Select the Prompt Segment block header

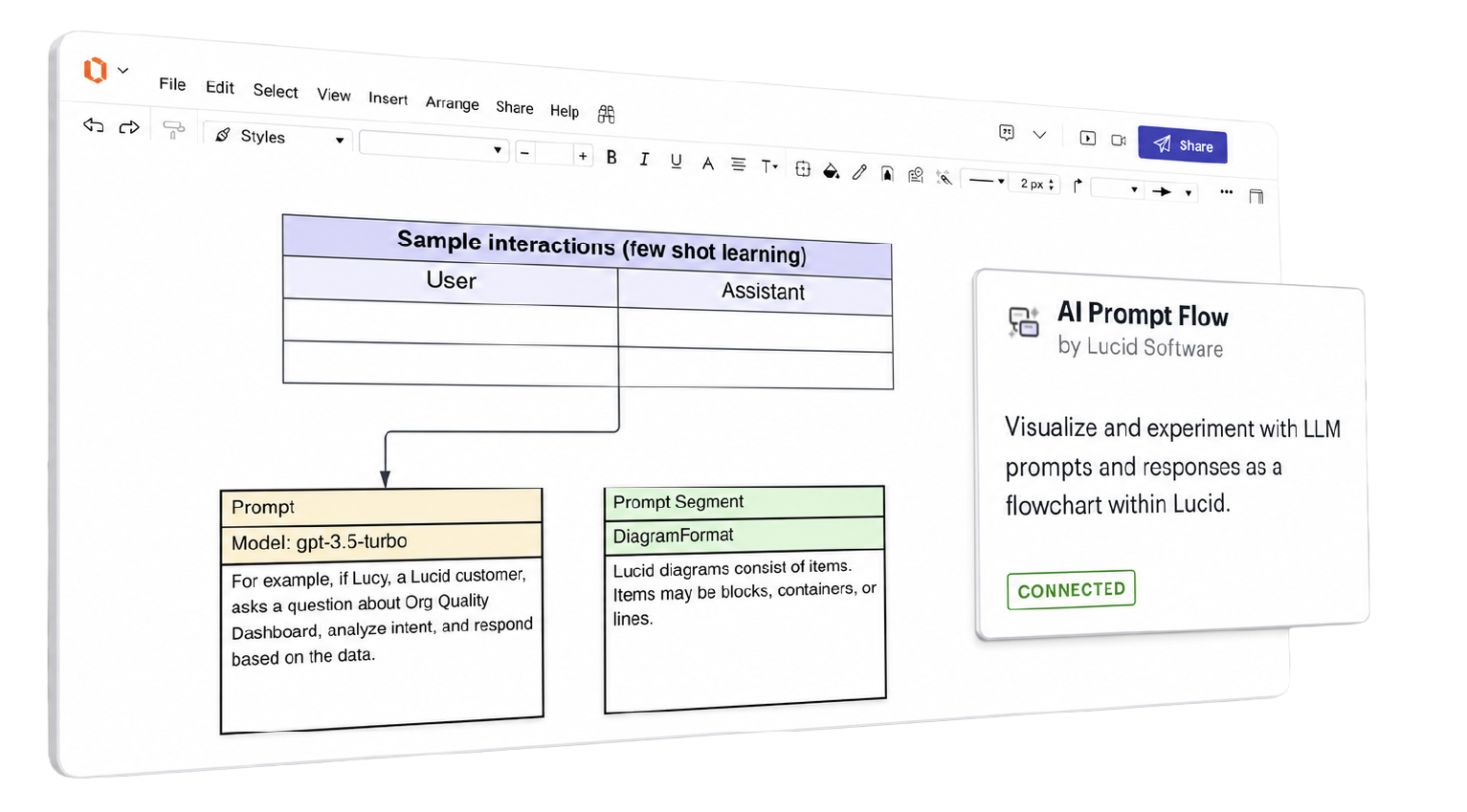coord(744,502)
